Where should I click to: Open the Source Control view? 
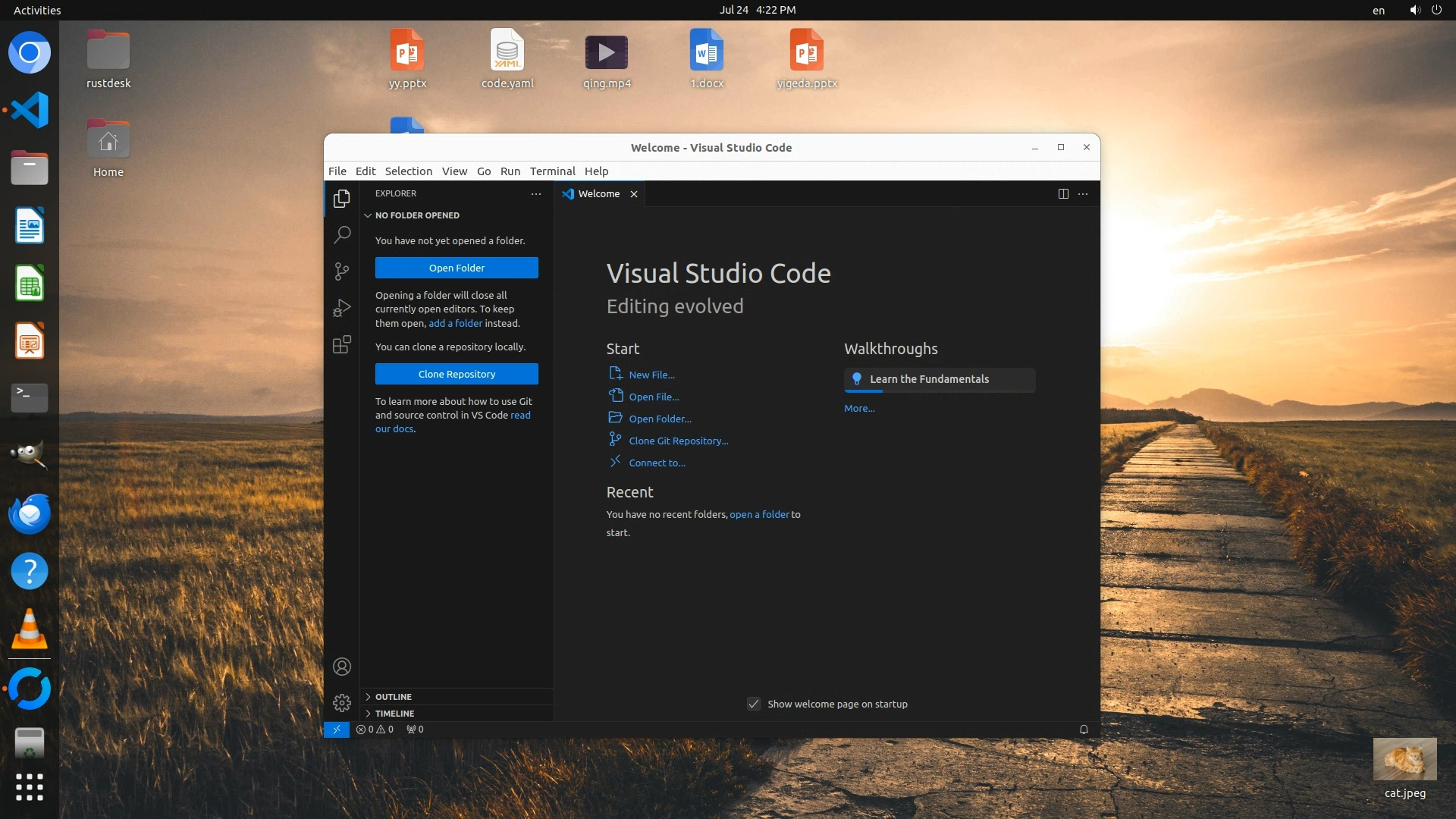click(x=342, y=271)
